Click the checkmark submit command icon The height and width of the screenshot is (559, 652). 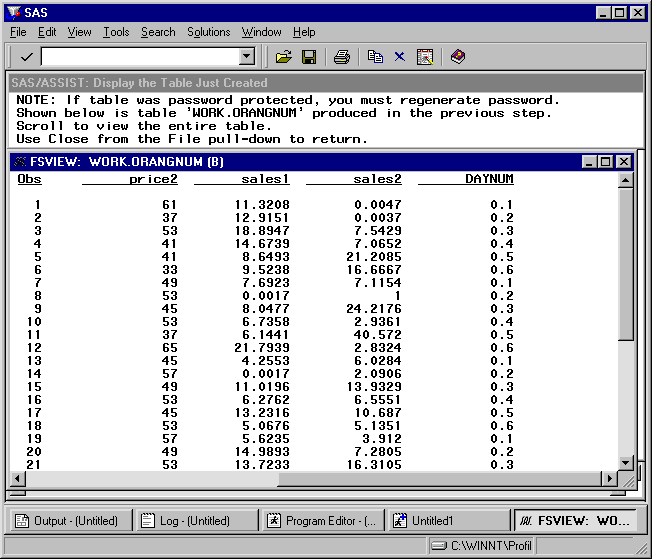(26, 57)
